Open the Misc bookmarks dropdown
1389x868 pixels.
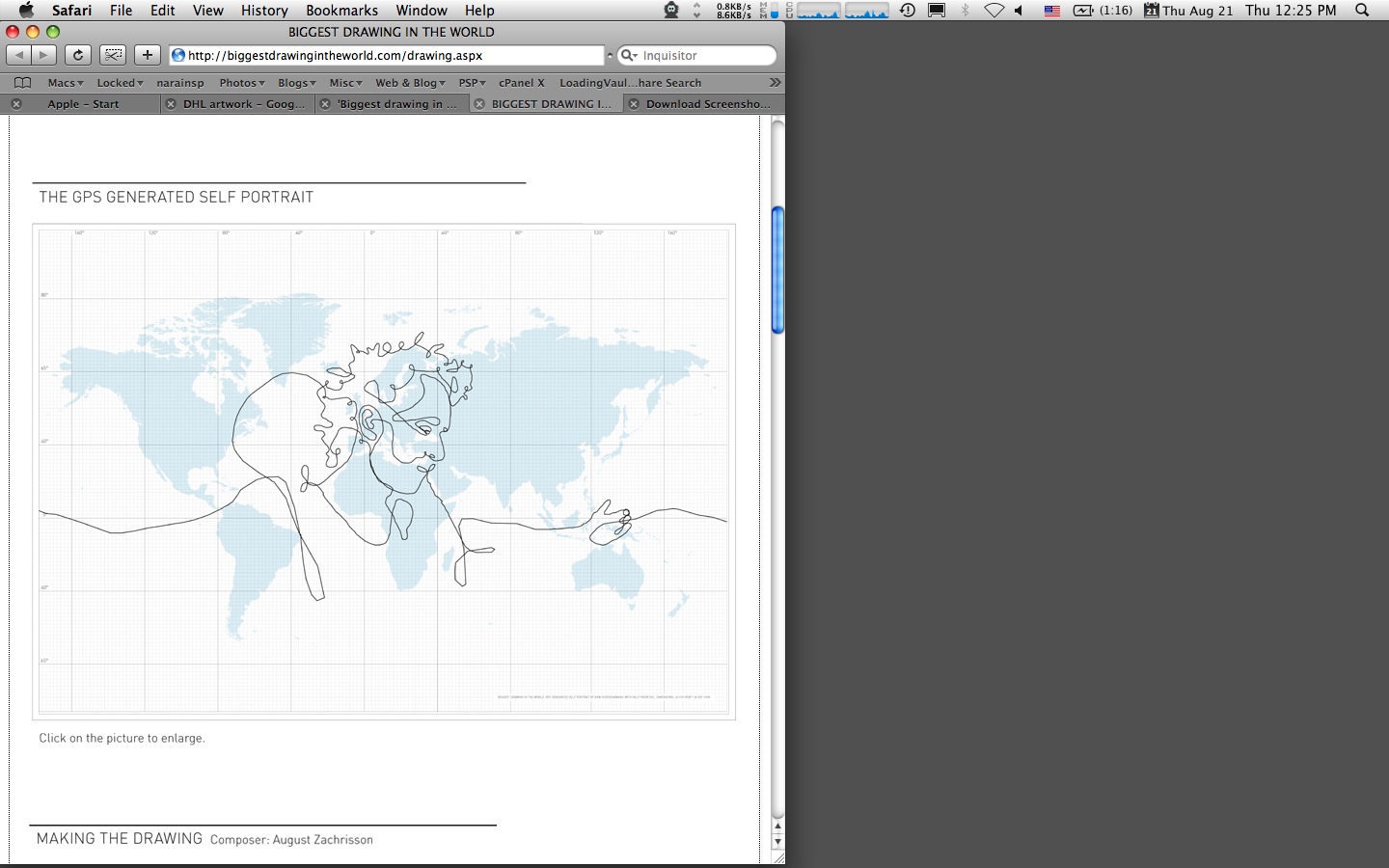coord(346,83)
